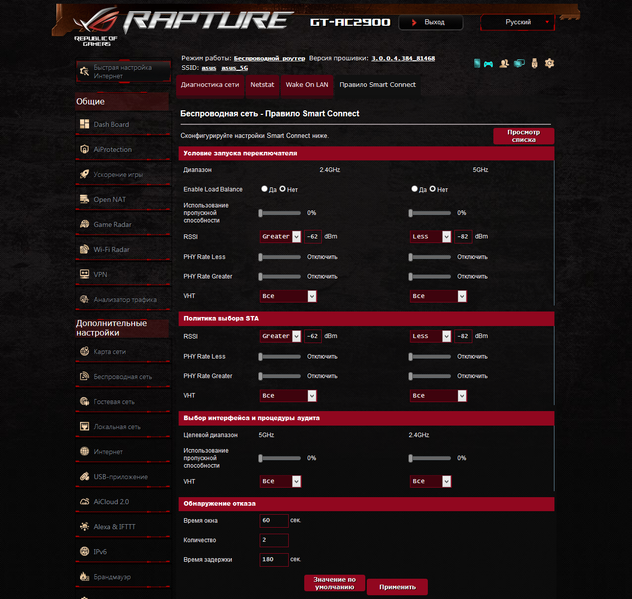
Task: Open the 2.4GHz trigger VHT dropdown
Action: (288, 296)
